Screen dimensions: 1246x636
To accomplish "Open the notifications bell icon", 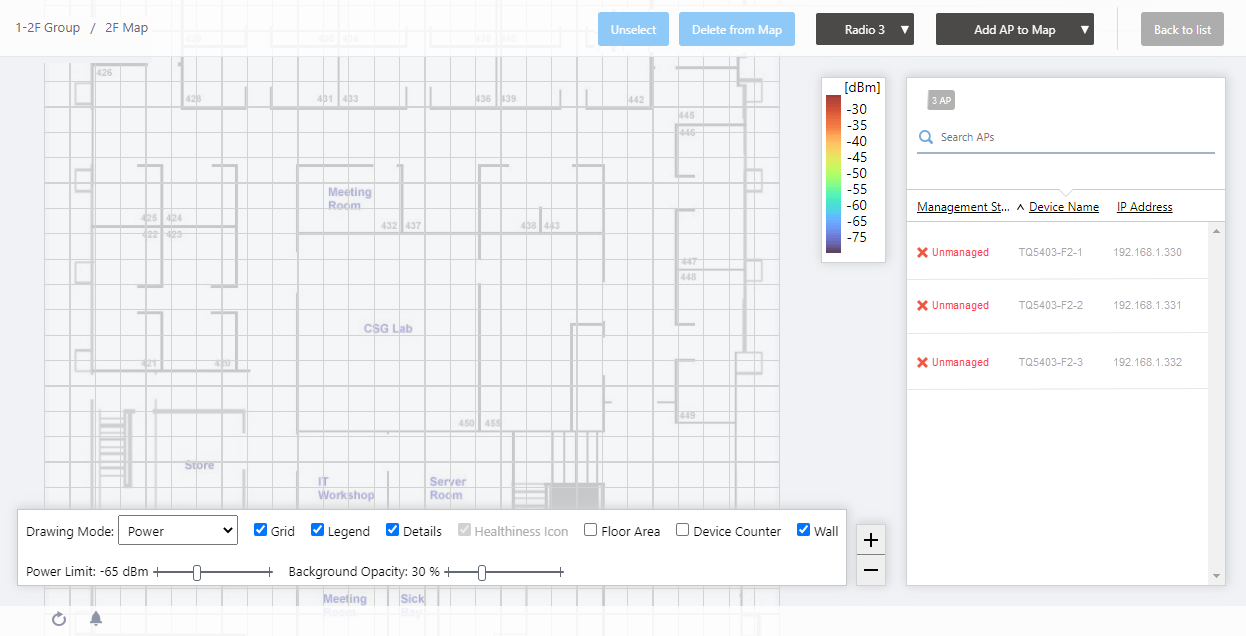I will (x=96, y=619).
